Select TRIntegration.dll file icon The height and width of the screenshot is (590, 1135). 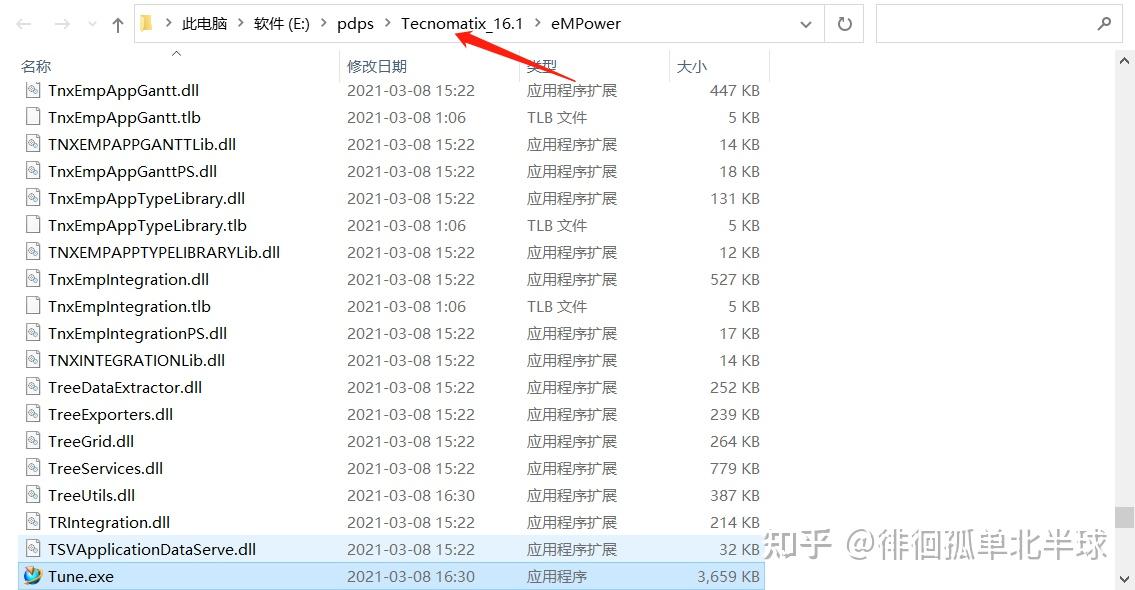33,523
